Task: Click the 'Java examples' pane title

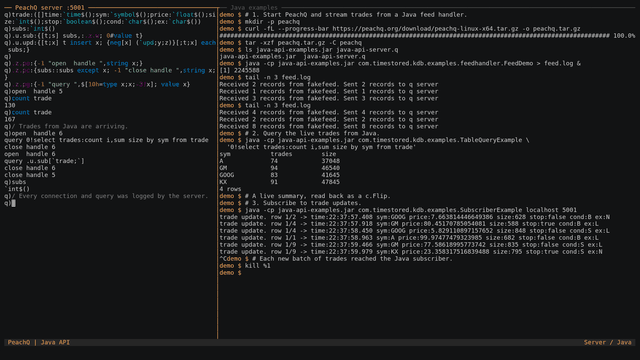Action: 253,7
